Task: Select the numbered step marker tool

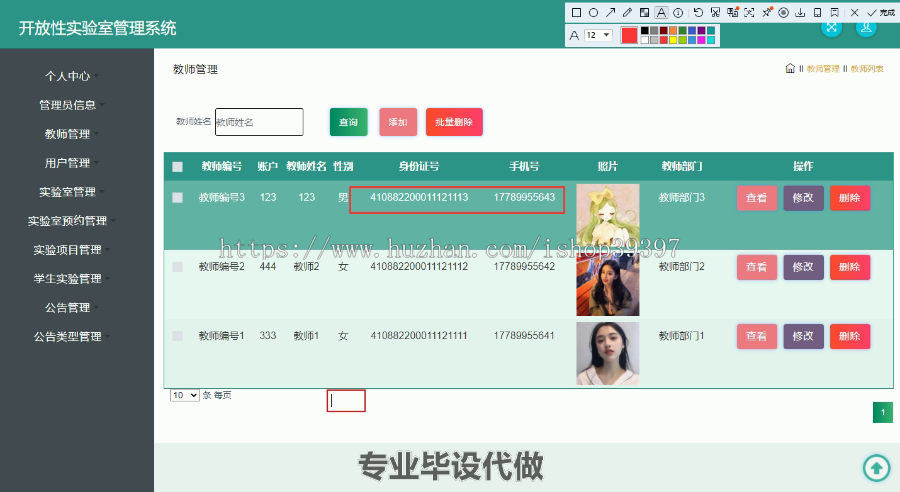Action: (678, 12)
